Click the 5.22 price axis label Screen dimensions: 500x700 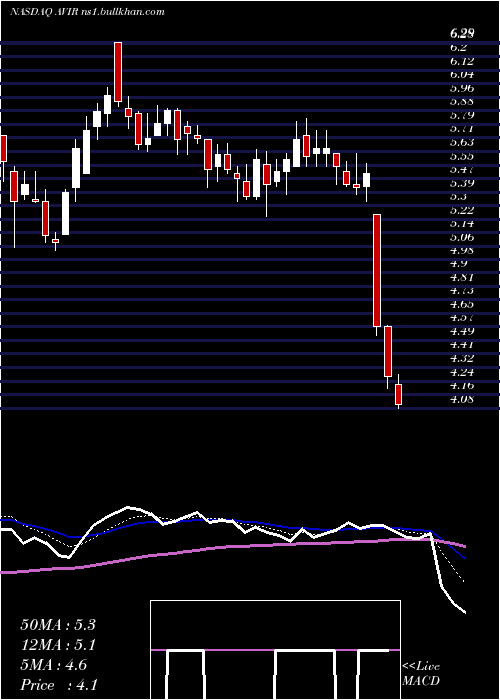click(x=462, y=210)
